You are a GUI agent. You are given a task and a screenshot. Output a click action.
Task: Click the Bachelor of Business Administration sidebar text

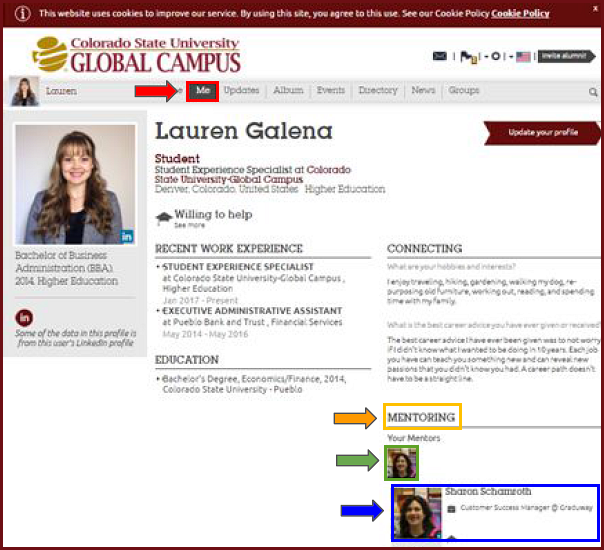click(66, 268)
